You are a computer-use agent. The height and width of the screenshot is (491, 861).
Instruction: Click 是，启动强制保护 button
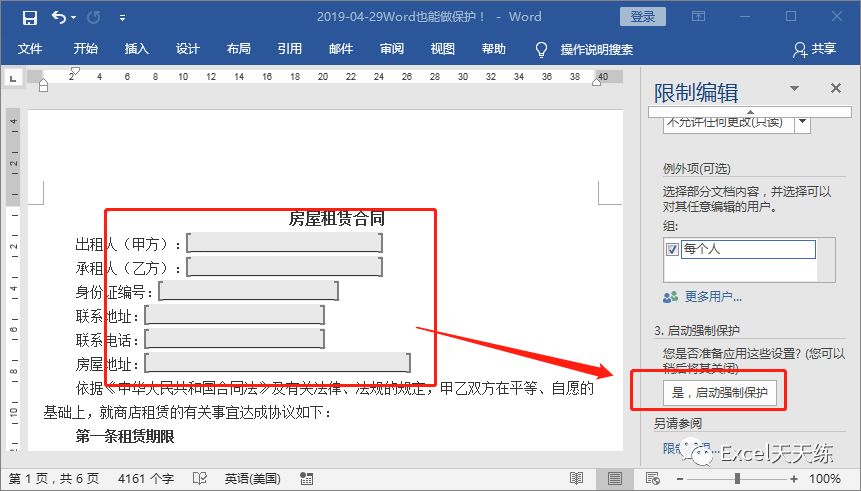[719, 393]
